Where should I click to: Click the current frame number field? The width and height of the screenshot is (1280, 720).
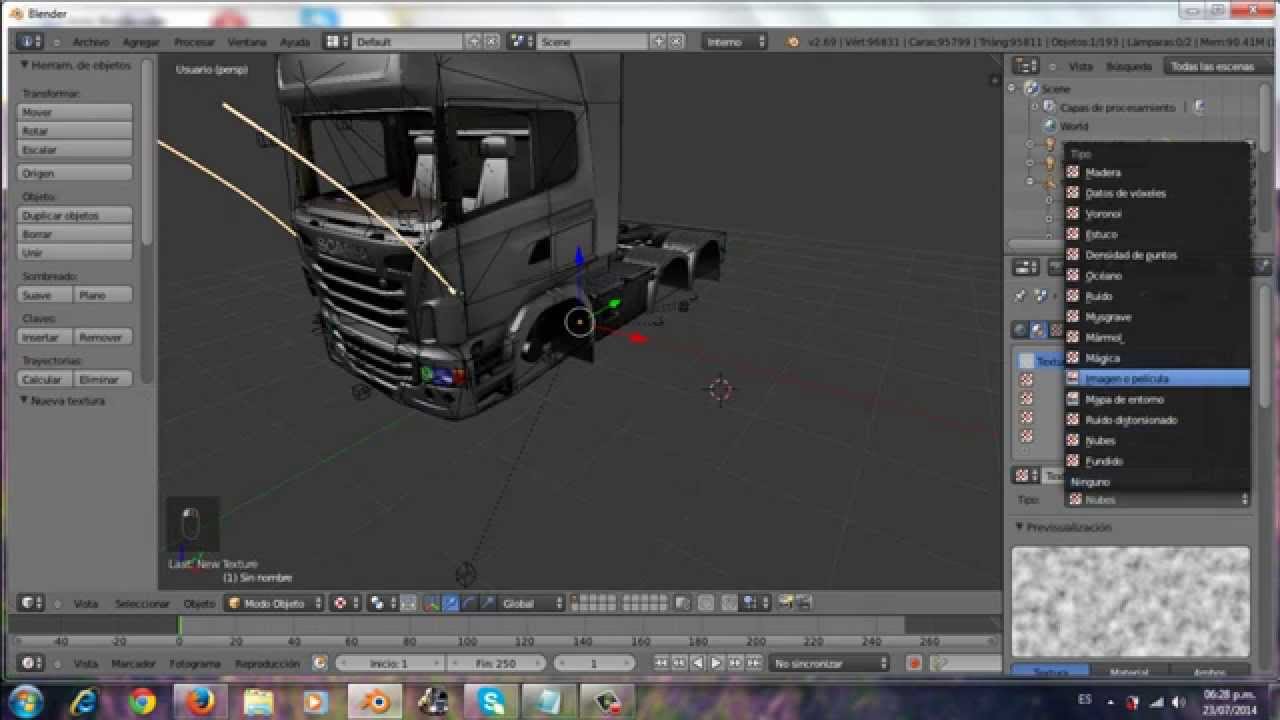point(594,663)
